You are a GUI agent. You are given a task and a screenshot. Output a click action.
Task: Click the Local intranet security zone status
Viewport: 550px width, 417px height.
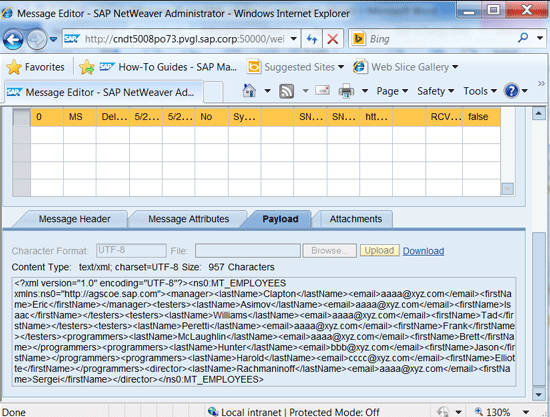(293, 411)
